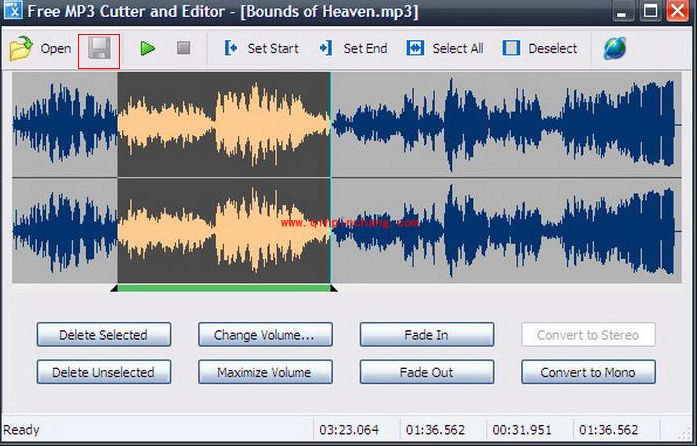Image resolution: width=699 pixels, height=446 pixels.
Task: Apply Fade Out to selection
Action: 427,372
